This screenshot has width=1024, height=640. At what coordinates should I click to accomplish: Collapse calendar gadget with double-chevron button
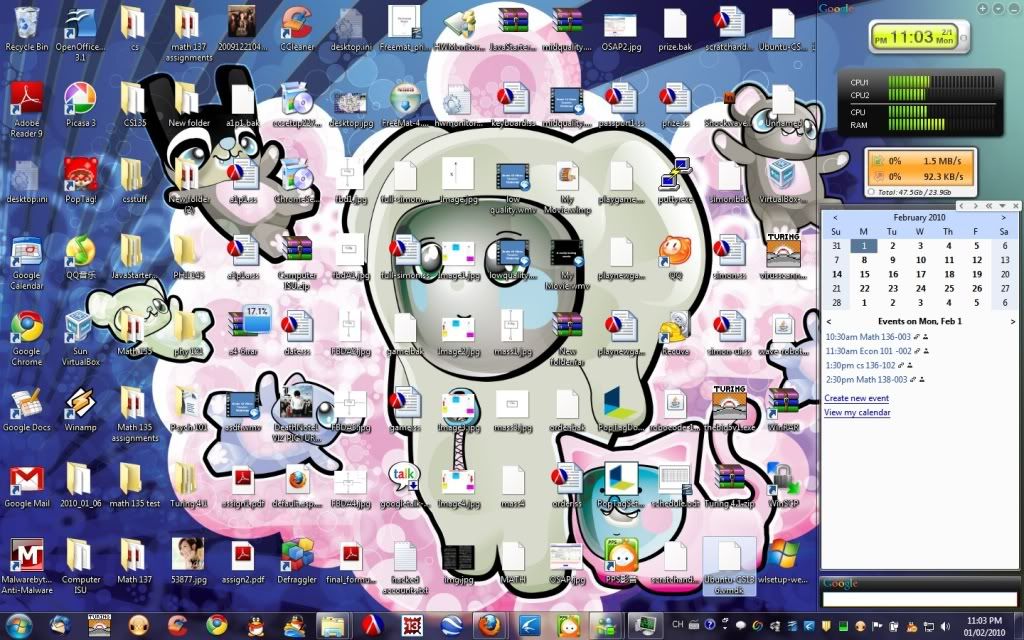tap(989, 206)
